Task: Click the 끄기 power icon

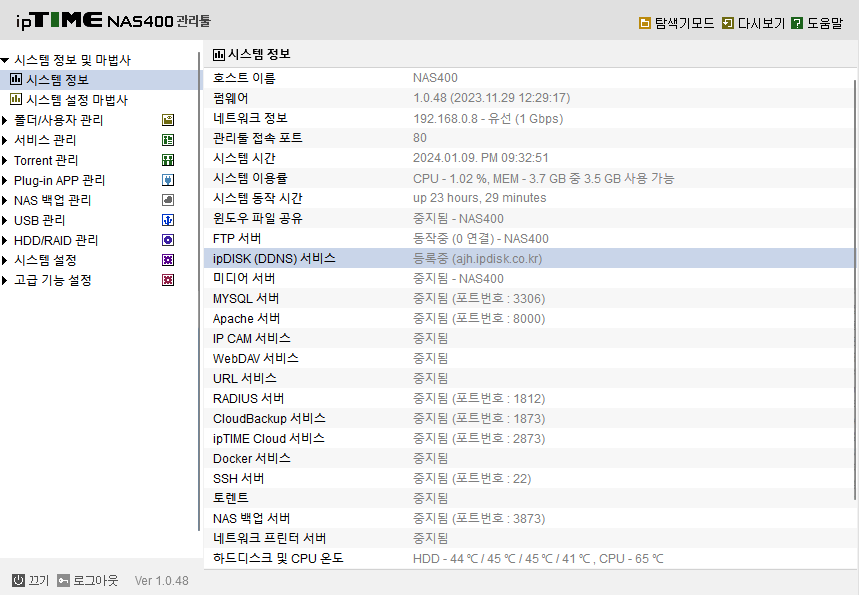Action: coord(18,580)
